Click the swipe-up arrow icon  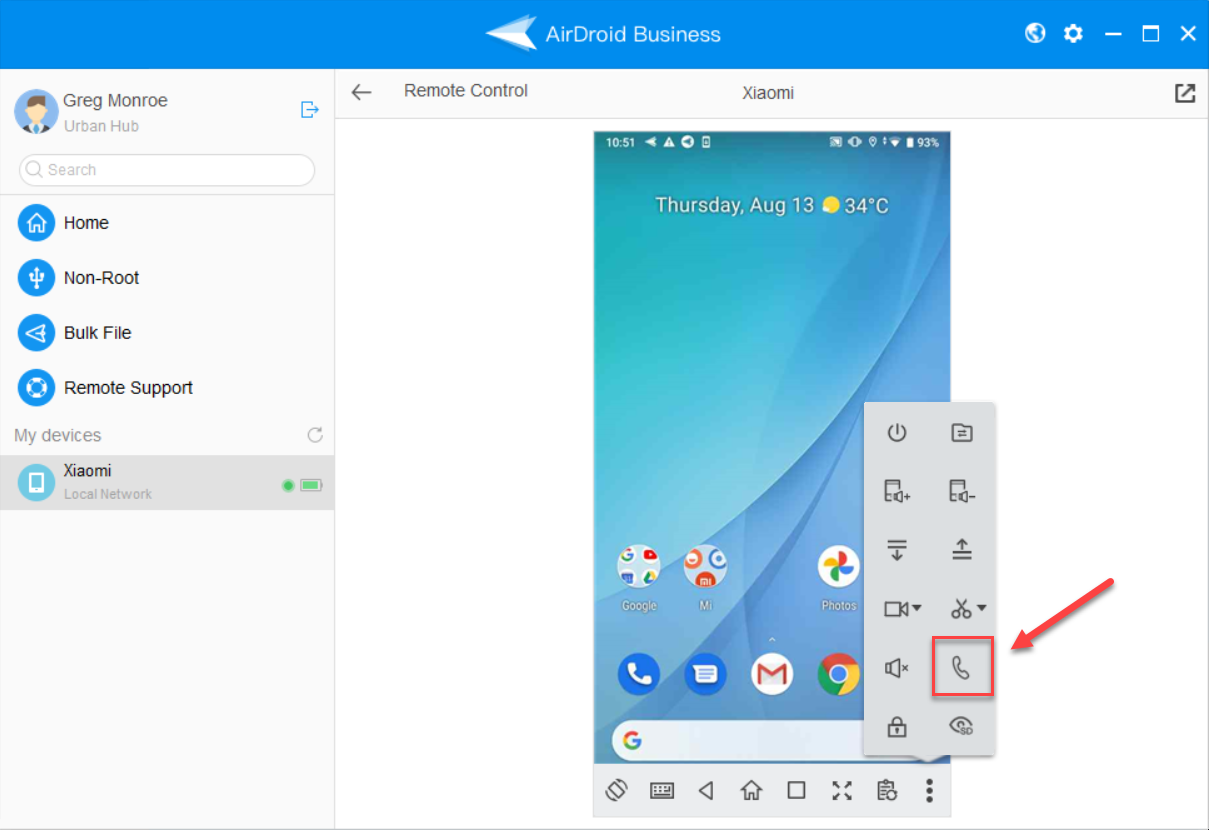[961, 549]
